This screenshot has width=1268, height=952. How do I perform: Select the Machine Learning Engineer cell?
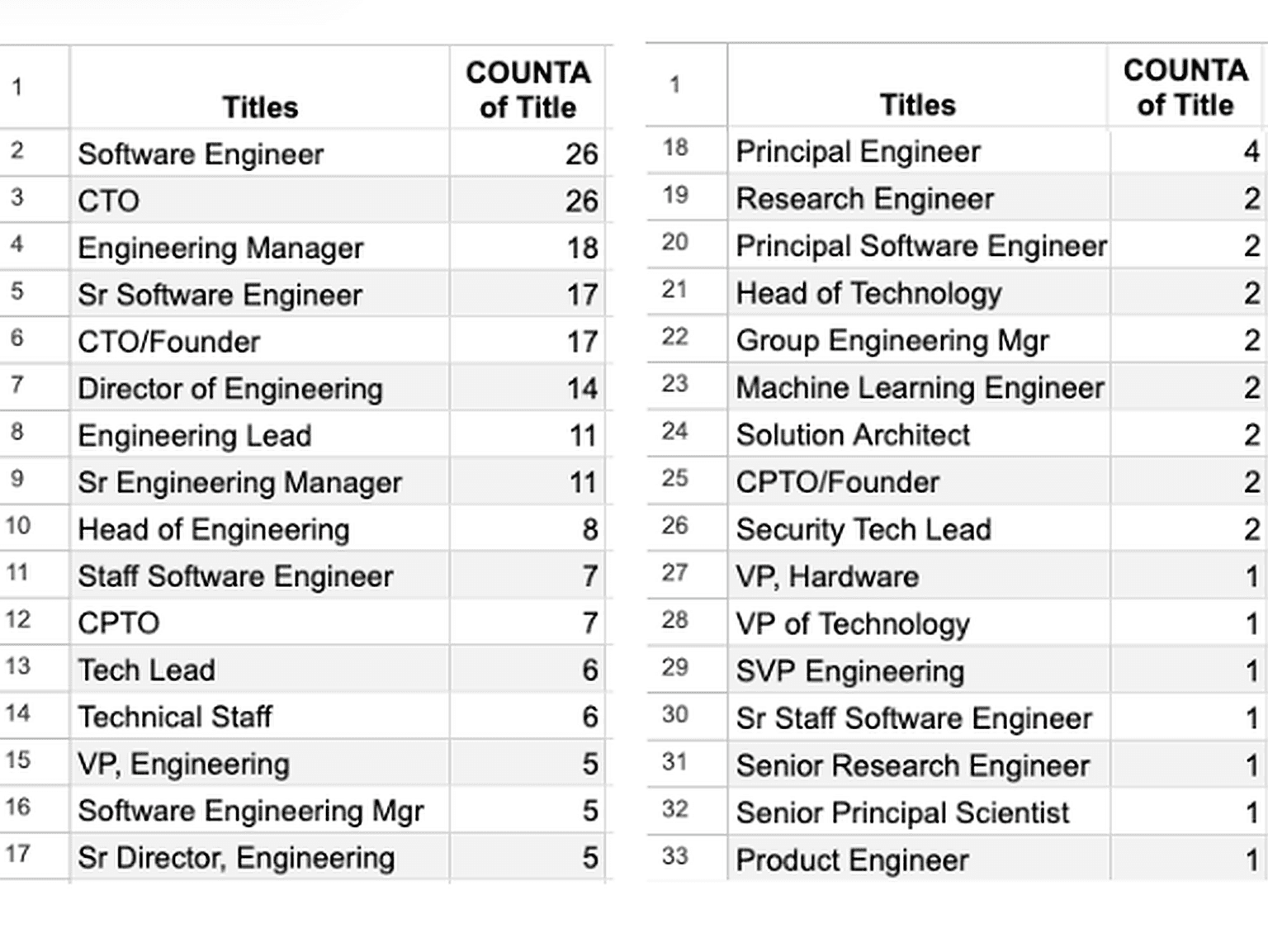click(x=918, y=387)
